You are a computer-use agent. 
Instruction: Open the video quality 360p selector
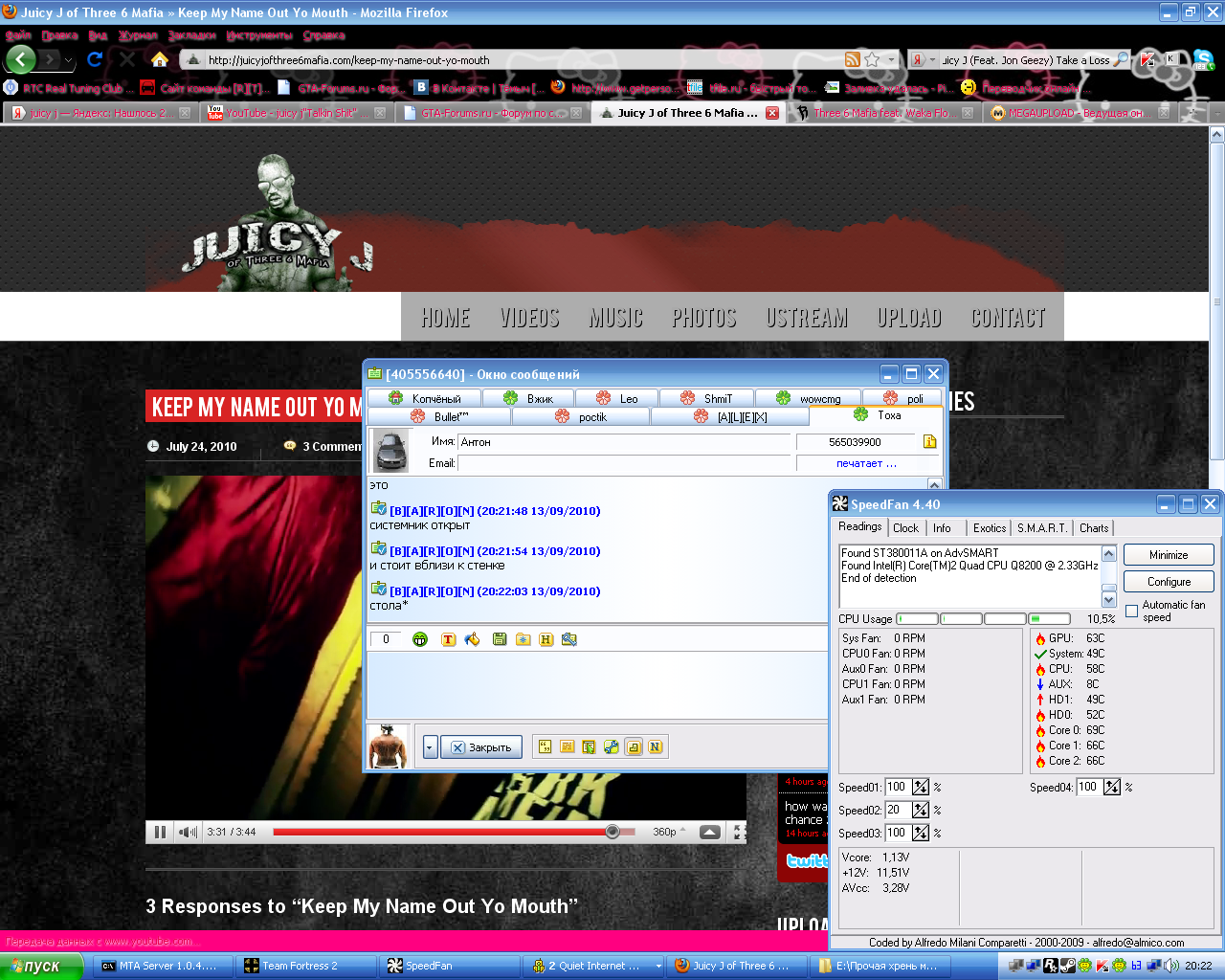click(669, 832)
